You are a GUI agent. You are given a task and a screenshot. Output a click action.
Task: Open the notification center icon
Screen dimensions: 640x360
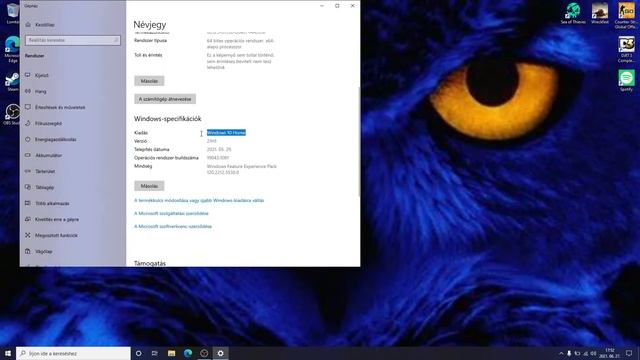(629, 353)
